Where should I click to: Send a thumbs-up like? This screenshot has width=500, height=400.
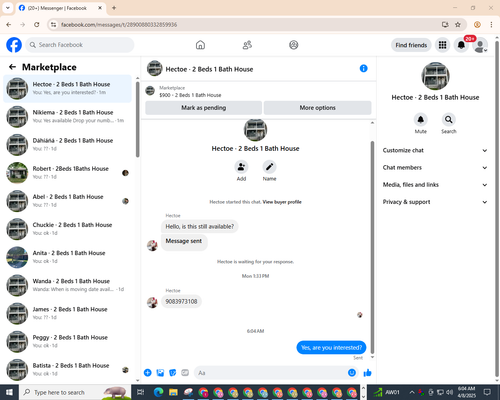[x=367, y=373]
